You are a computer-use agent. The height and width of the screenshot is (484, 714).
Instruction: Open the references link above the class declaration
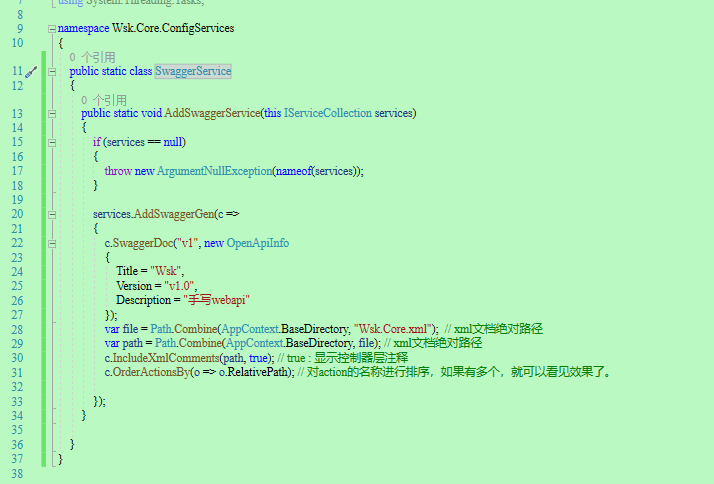92,57
